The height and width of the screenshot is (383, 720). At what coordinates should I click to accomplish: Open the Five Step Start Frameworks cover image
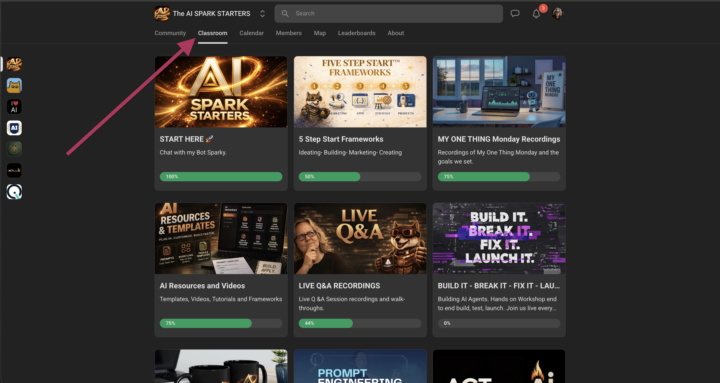pos(360,92)
